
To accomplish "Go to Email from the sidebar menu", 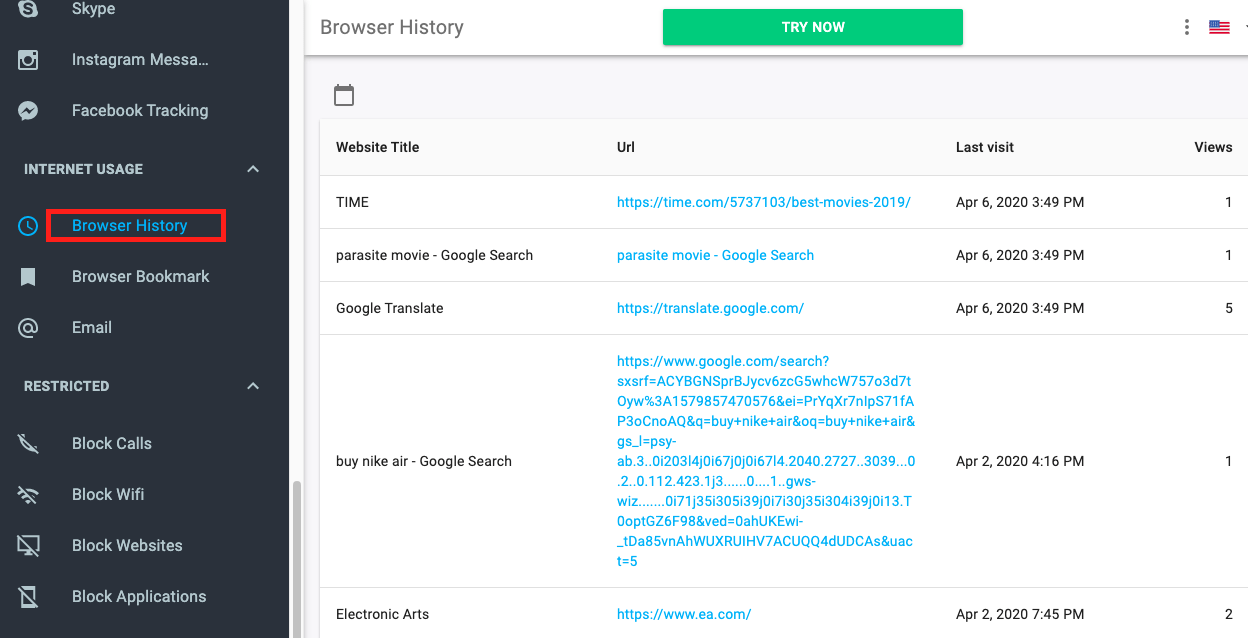I will click(x=91, y=327).
